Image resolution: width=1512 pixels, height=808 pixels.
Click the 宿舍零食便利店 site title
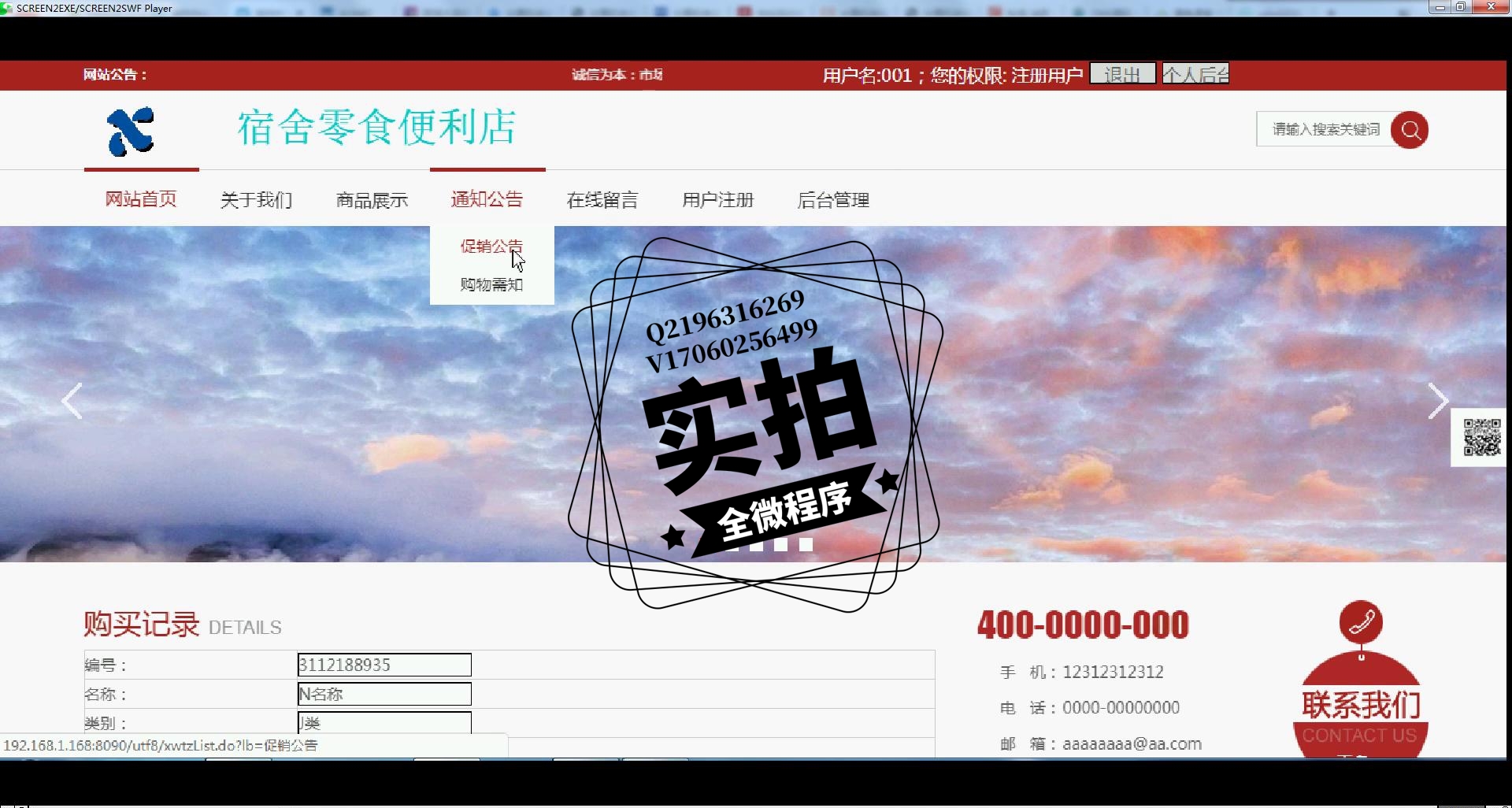point(376,128)
